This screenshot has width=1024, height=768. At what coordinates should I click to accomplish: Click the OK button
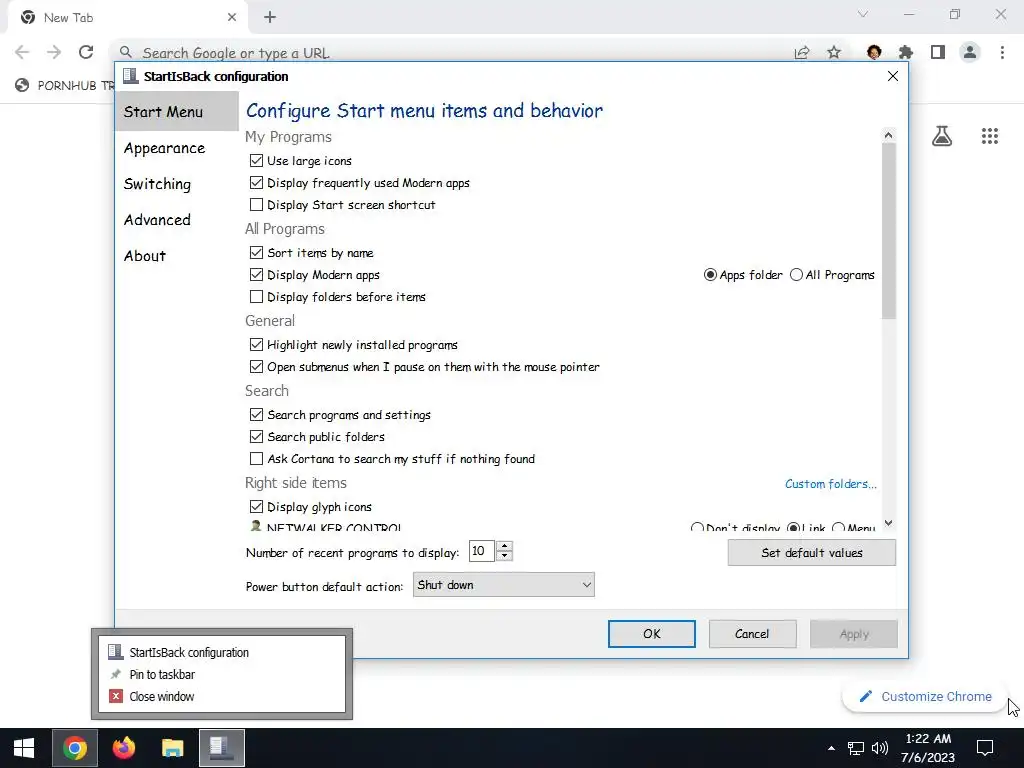pyautogui.click(x=652, y=634)
